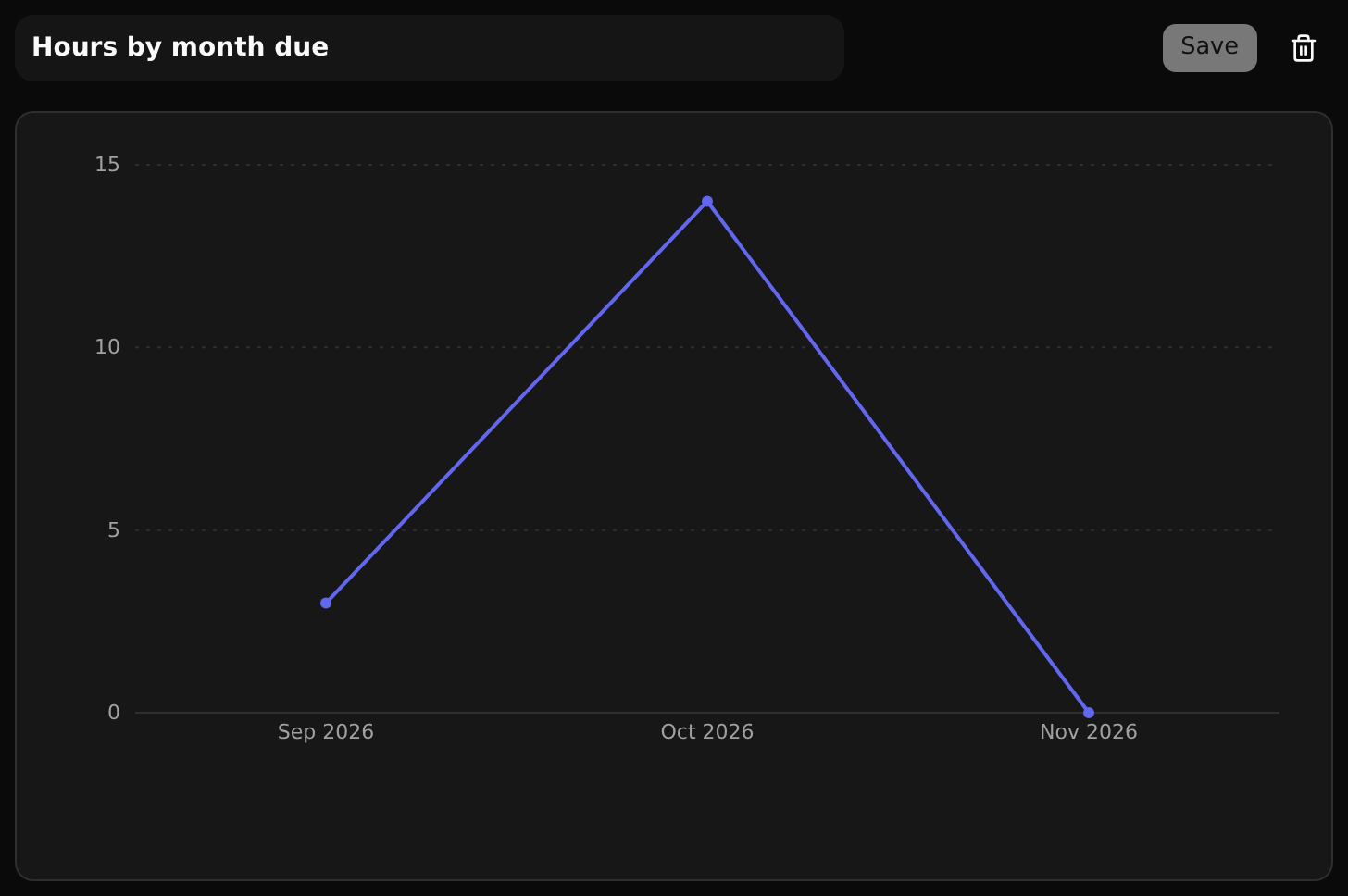
Task: Click the 'Nov 2026' axis label
Action: tap(1089, 732)
